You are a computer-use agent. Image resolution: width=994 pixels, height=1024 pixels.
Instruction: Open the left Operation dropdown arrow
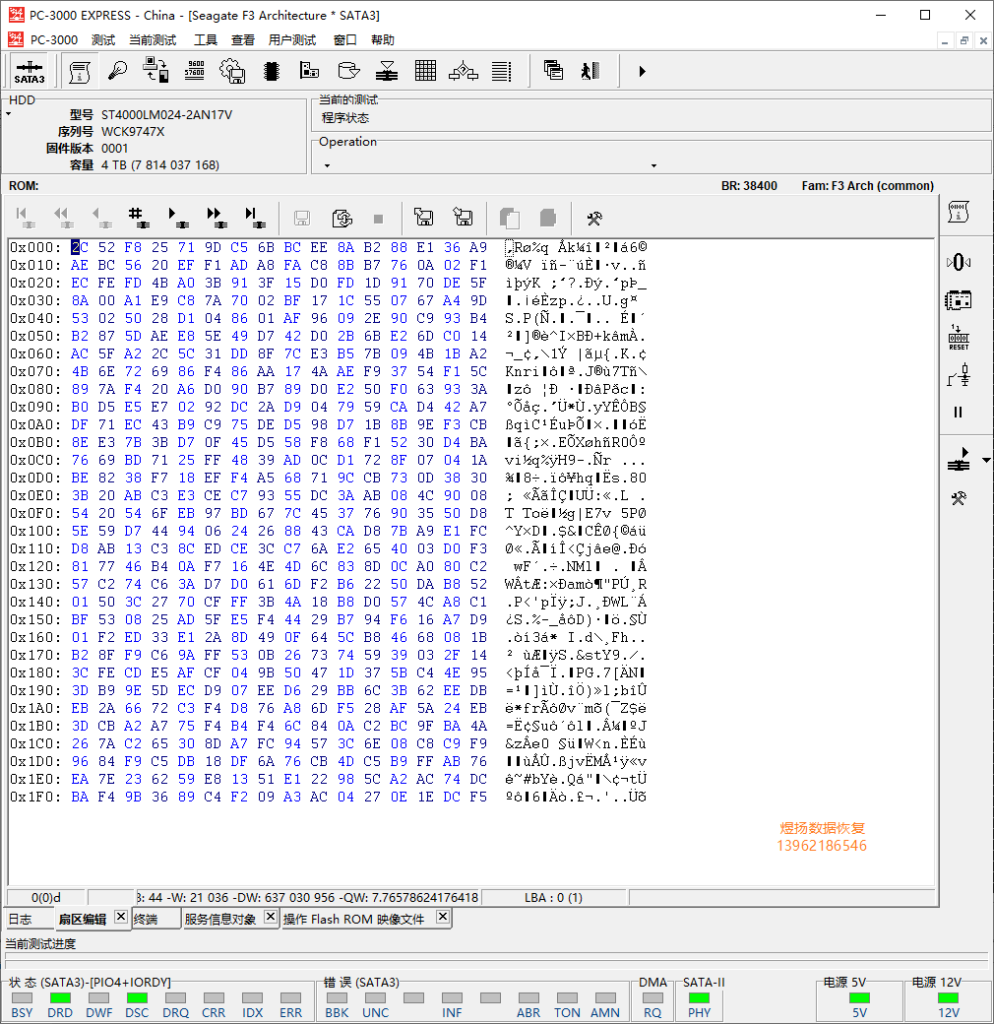pyautogui.click(x=327, y=166)
